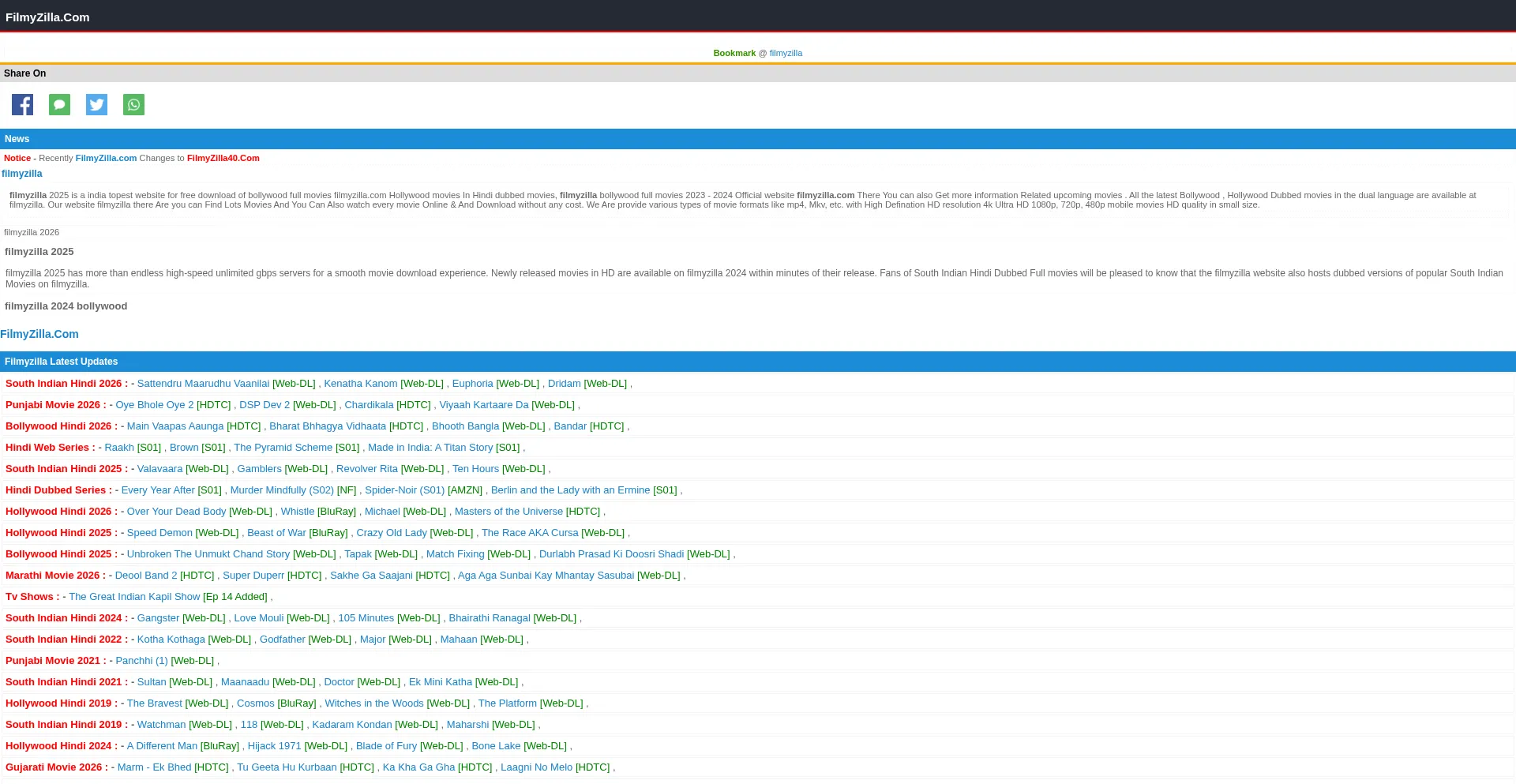
Task: Open Main Vaapas Aaunga movie
Action: pos(175,426)
